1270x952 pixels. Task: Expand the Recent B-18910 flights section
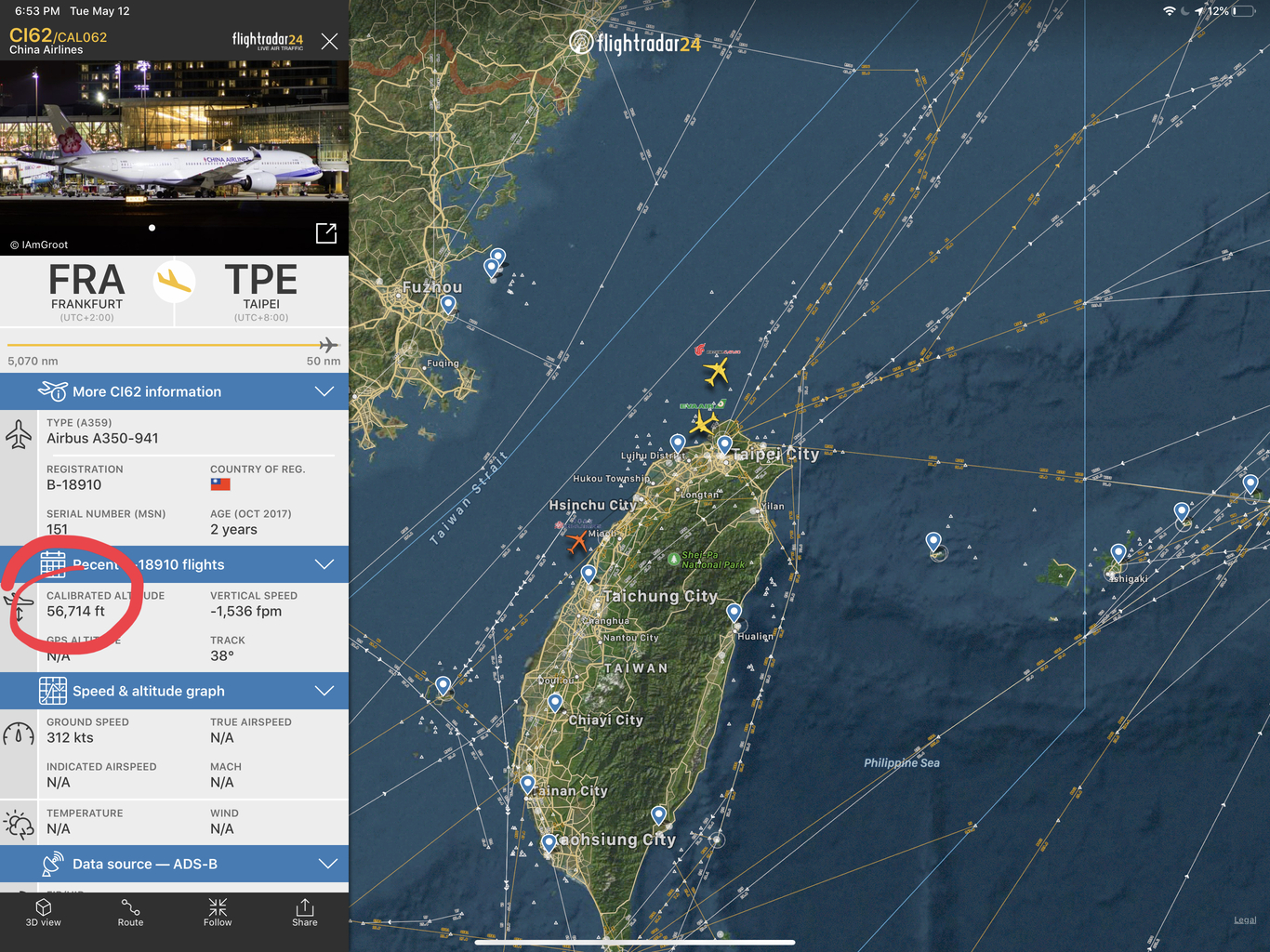[x=324, y=564]
